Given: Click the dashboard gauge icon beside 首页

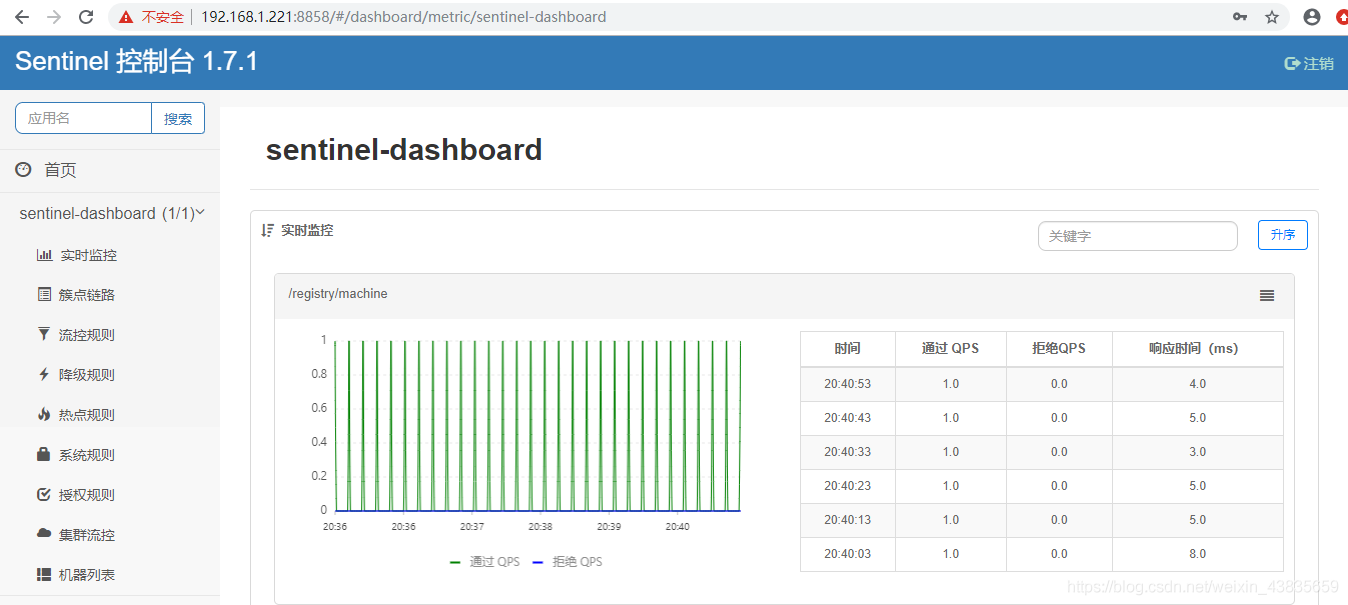Looking at the screenshot, I should coord(24,170).
